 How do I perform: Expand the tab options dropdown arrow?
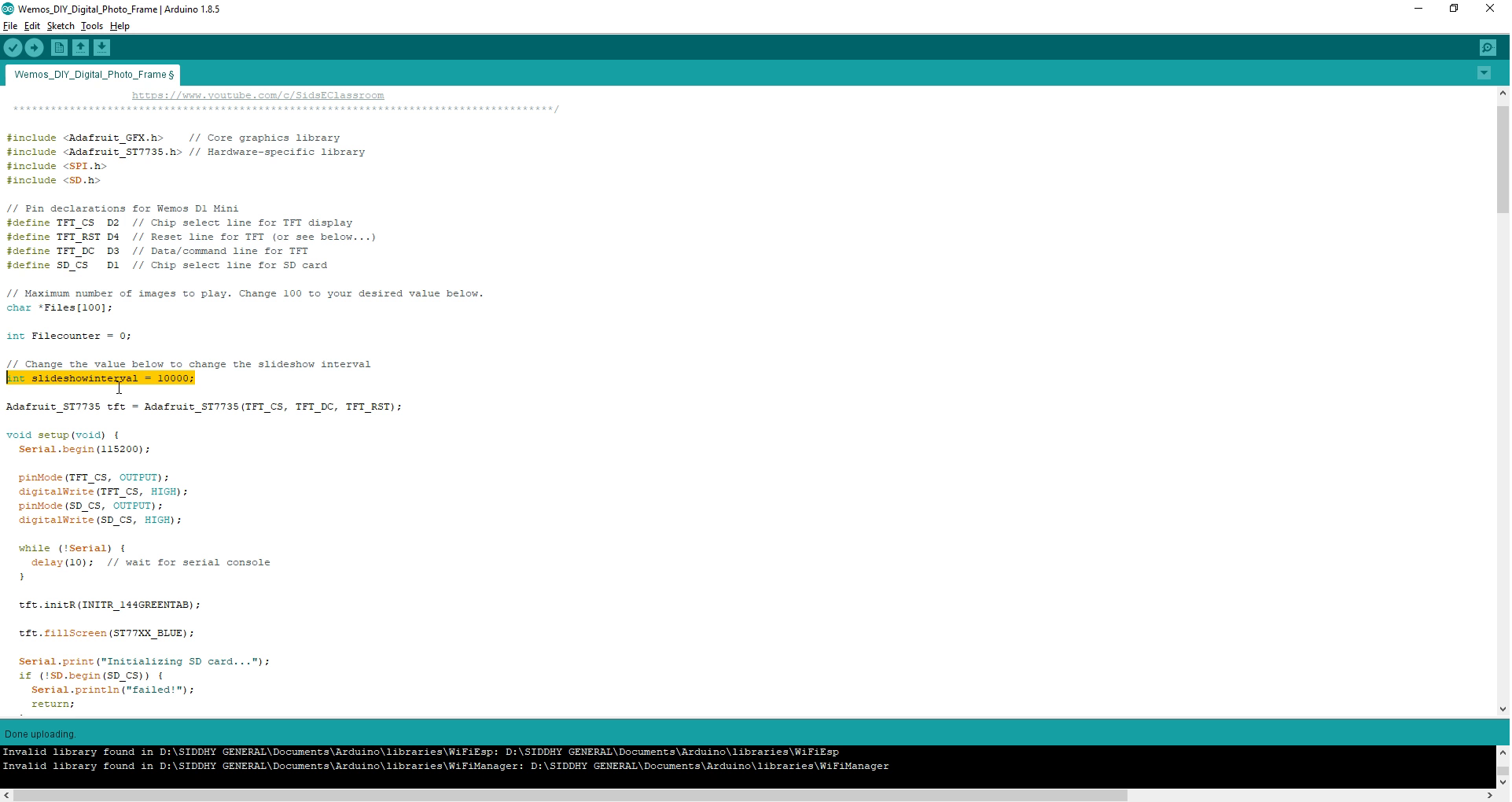point(1484,73)
